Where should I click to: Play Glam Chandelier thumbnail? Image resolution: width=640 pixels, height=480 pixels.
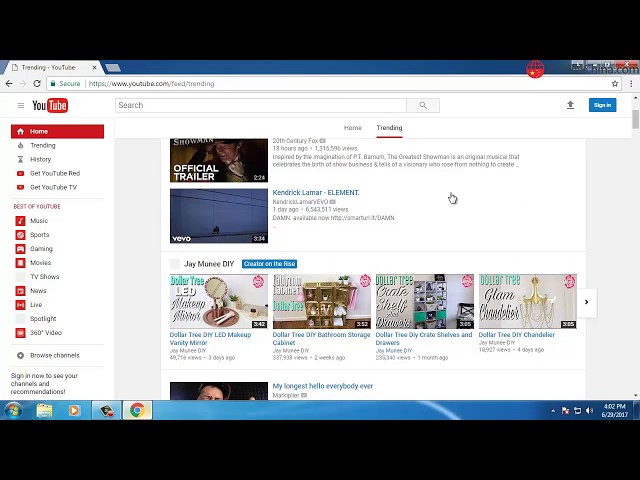click(x=528, y=302)
